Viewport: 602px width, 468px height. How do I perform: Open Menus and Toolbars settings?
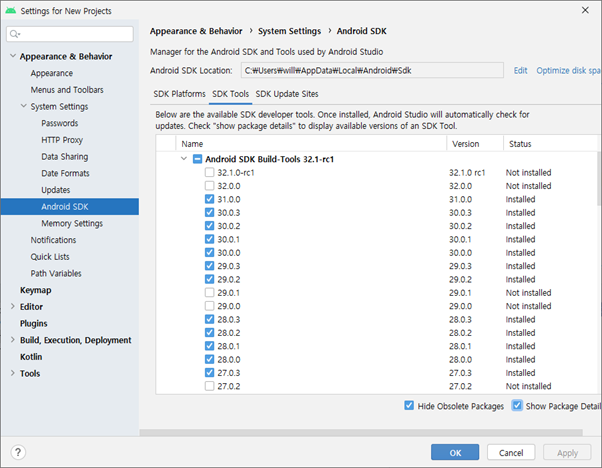click(x=67, y=90)
